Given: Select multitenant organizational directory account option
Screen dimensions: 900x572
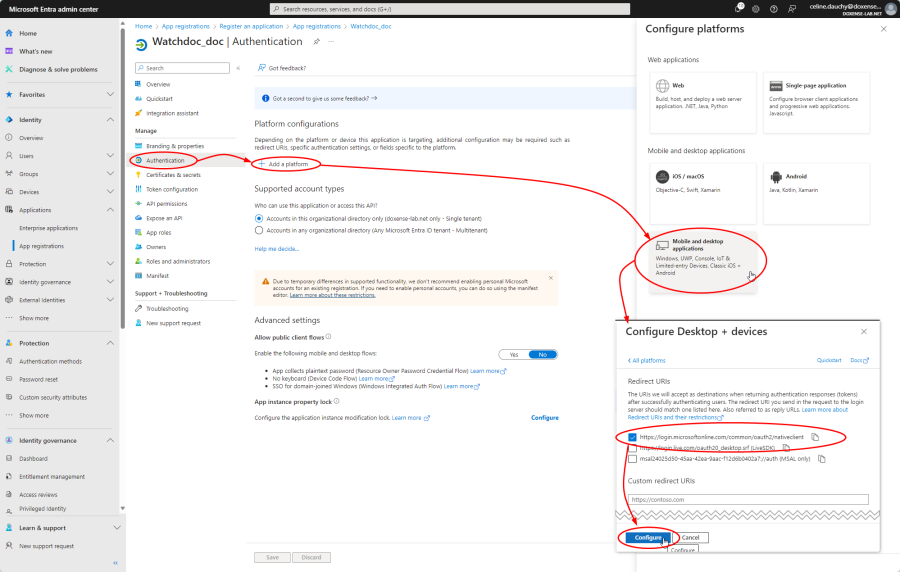Looking at the screenshot, I should click(260, 229).
